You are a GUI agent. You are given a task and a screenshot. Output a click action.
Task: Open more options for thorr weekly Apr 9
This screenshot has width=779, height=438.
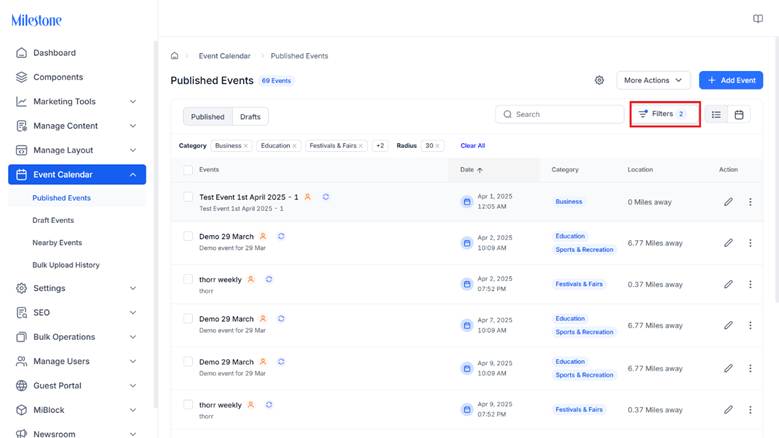750,410
